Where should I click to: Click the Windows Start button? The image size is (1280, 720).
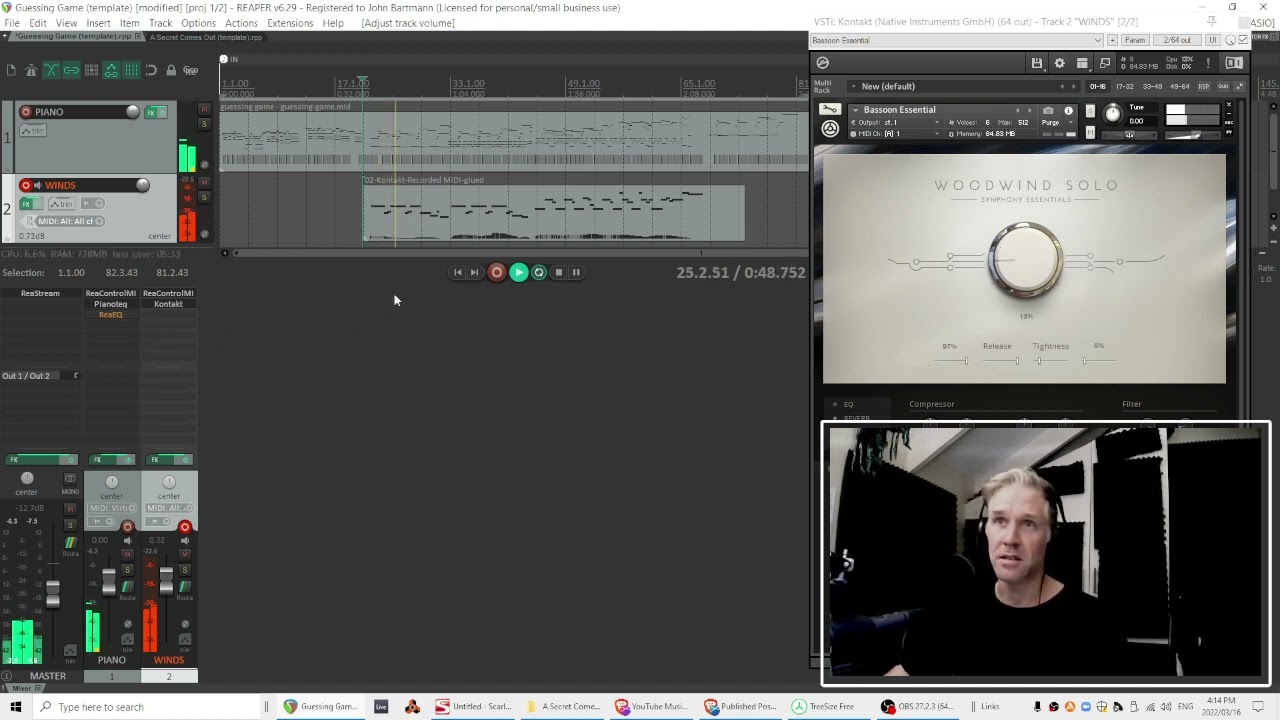(x=15, y=706)
